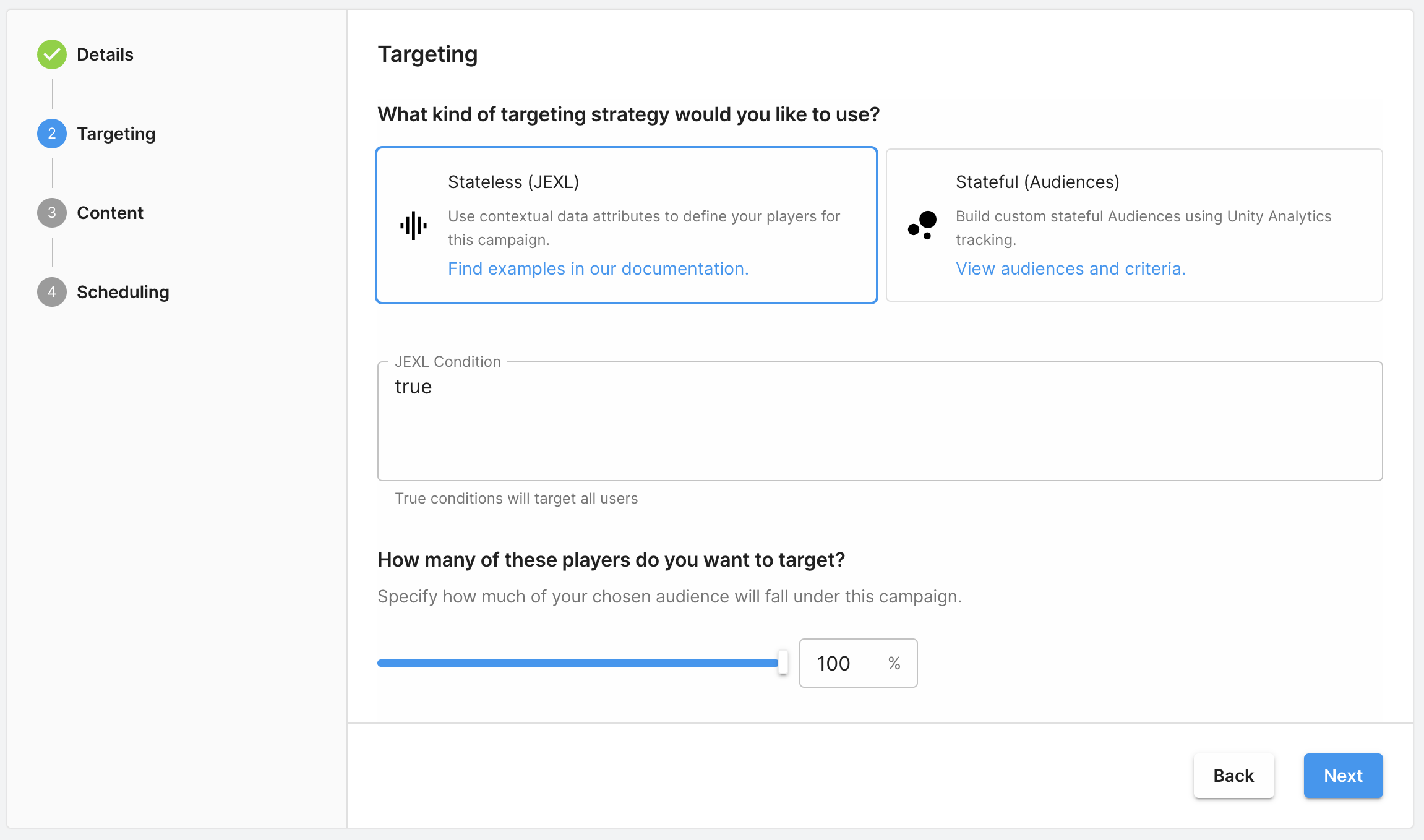Click the Stateful Audiences dots icon
This screenshot has width=1424, height=840.
[922, 225]
